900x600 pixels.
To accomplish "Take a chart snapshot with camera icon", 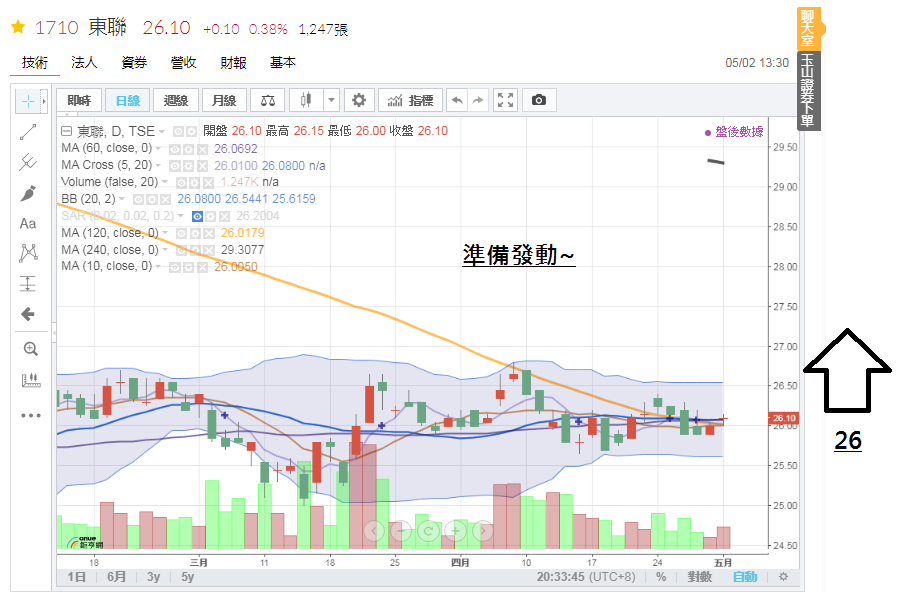I will click(538, 100).
